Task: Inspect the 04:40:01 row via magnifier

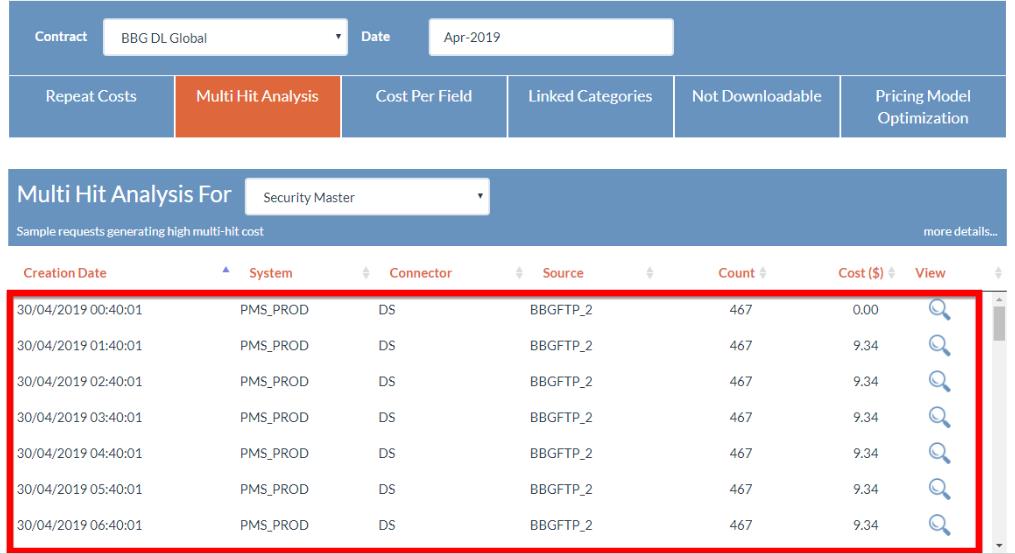Action: tap(938, 453)
